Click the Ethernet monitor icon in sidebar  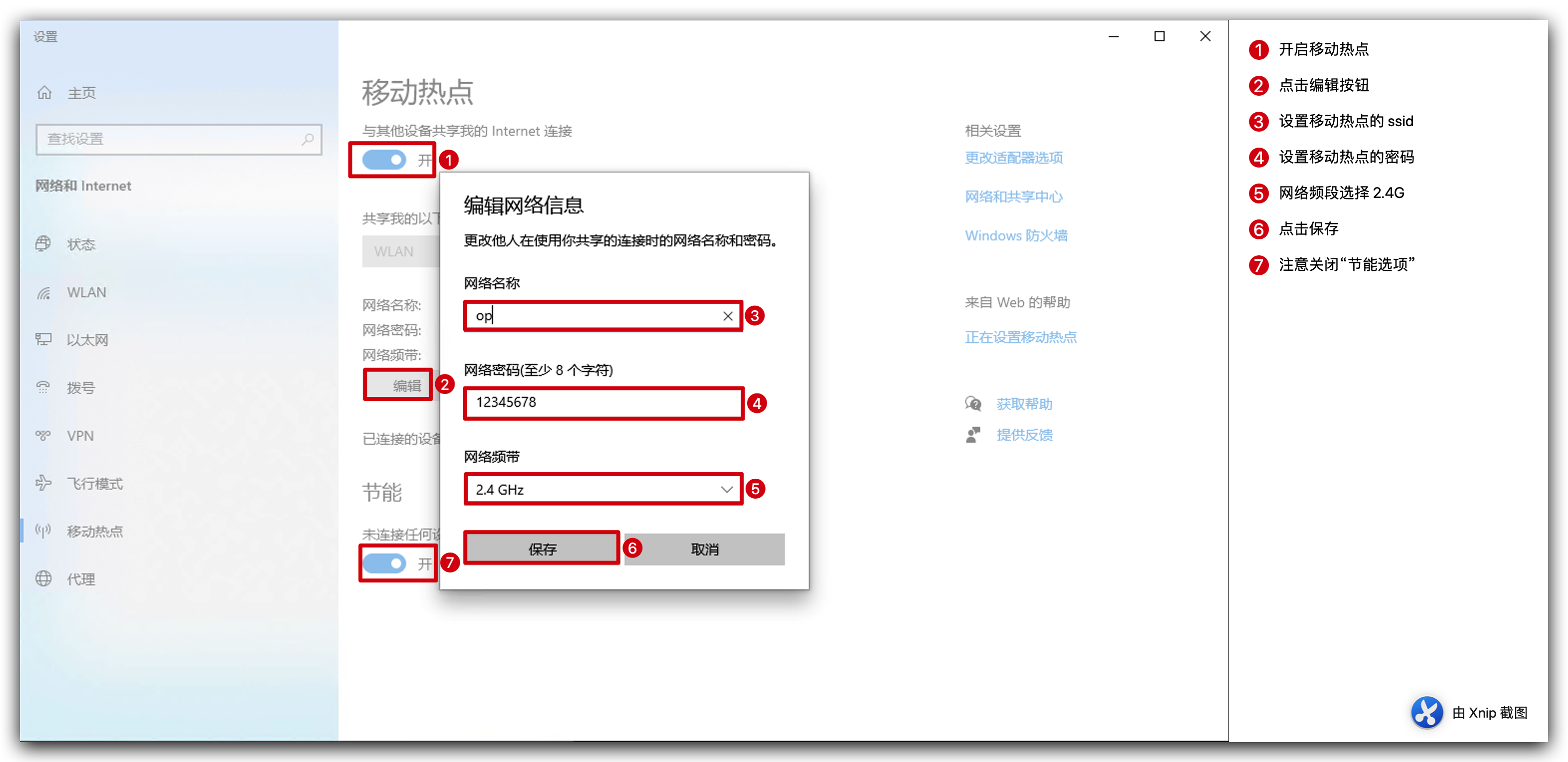[43, 339]
